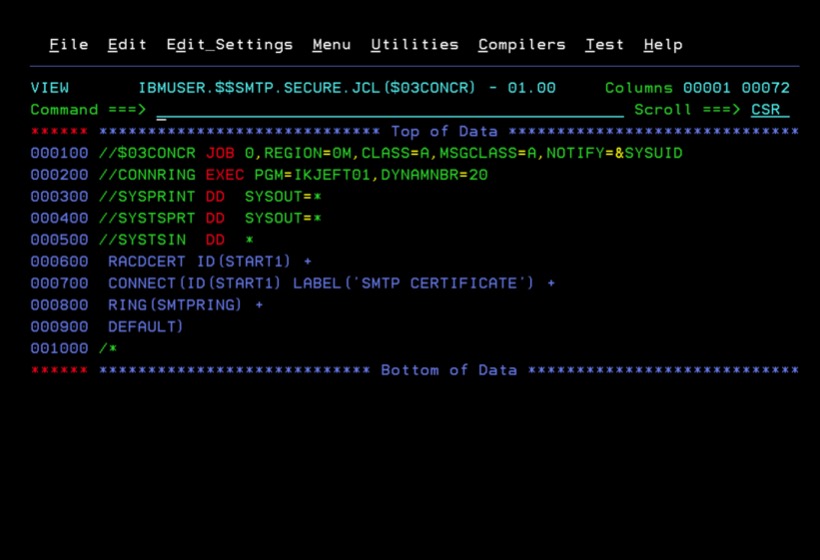Click line number 000300
The width and height of the screenshot is (820, 560).
(59, 197)
